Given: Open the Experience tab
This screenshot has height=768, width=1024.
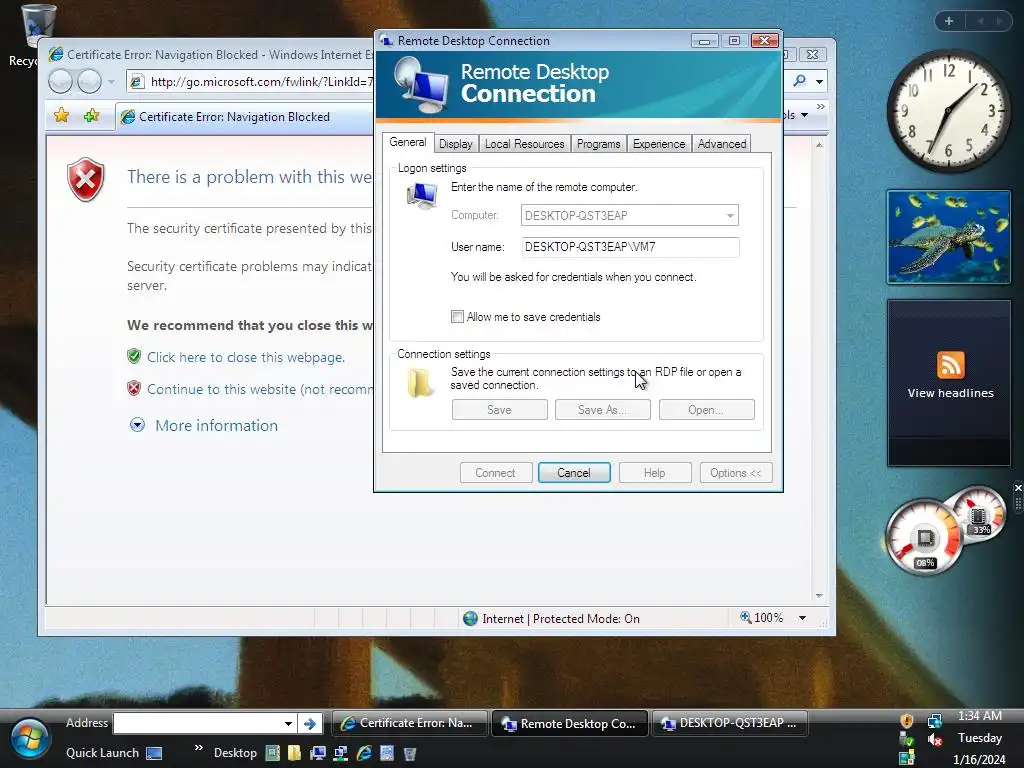Looking at the screenshot, I should coord(658,144).
